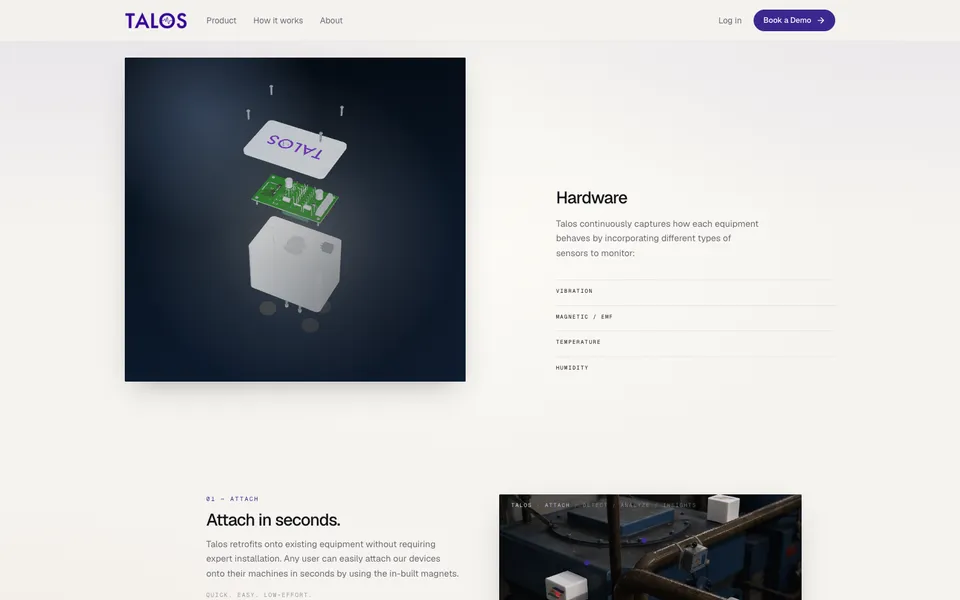This screenshot has width=960, height=600.
Task: Select the Vibration sensor row
Action: (x=695, y=291)
